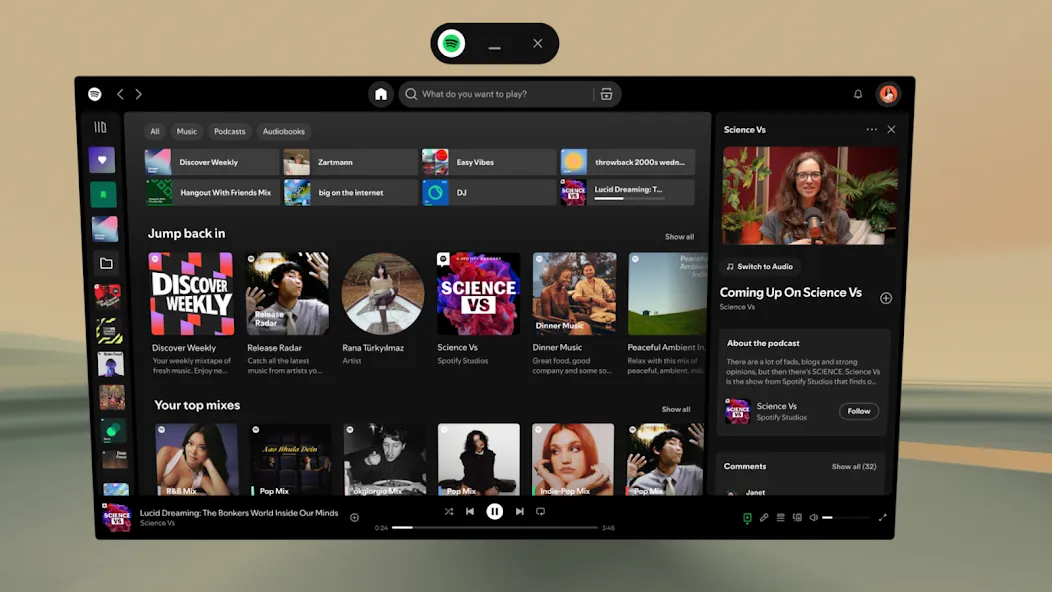Viewport: 1052px width, 592px height.
Task: Select the Audiobooks filter chip
Action: (284, 132)
